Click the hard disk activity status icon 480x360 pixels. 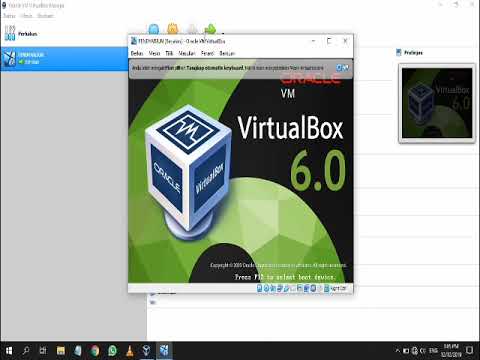[x=260, y=288]
